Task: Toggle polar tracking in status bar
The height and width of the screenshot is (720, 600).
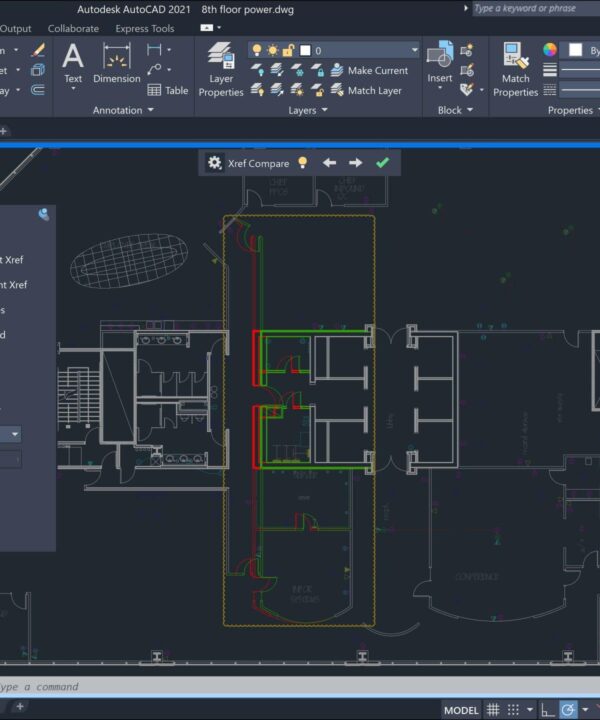Action: pyautogui.click(x=568, y=710)
